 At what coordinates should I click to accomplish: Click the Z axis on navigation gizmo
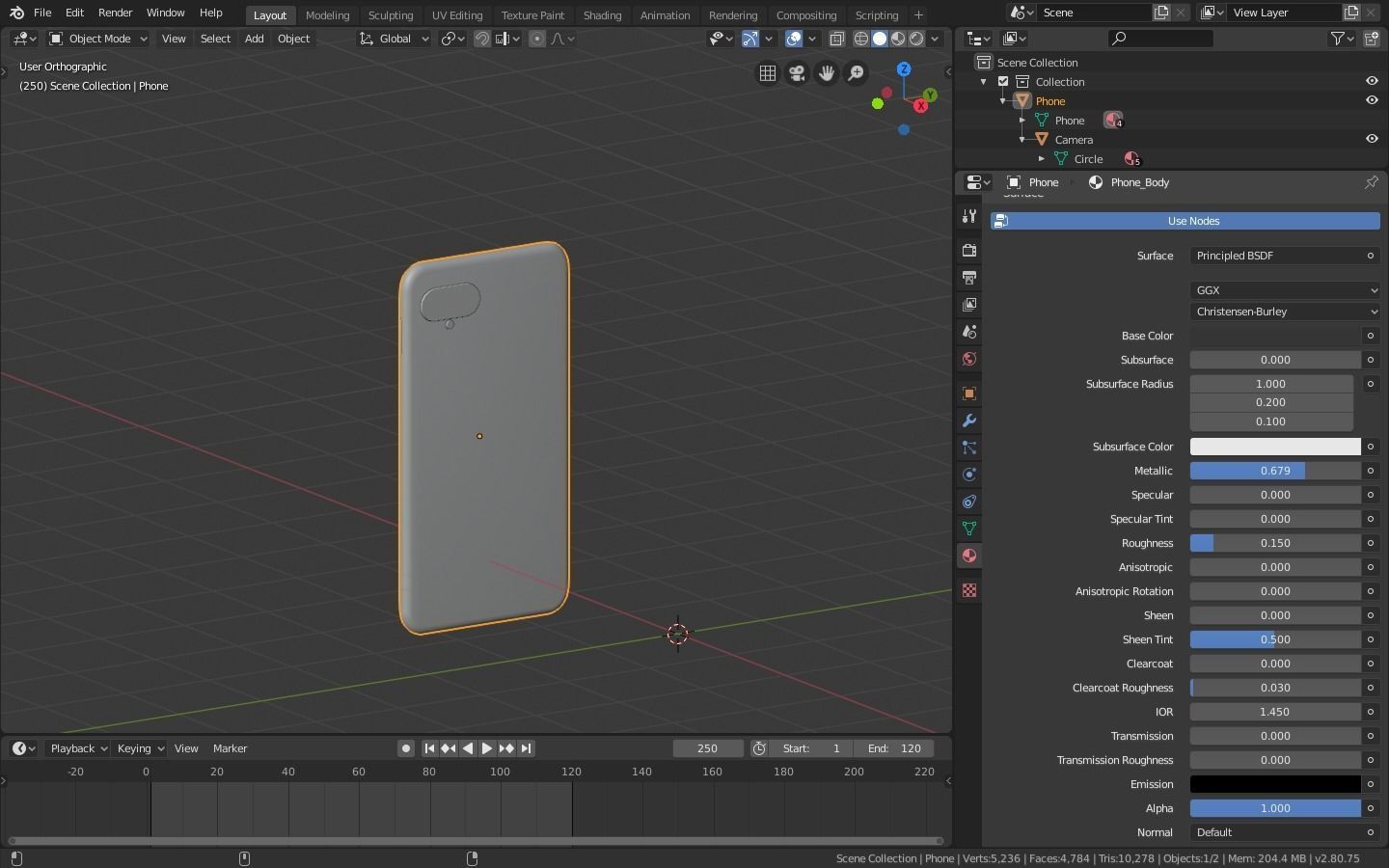pos(904,69)
